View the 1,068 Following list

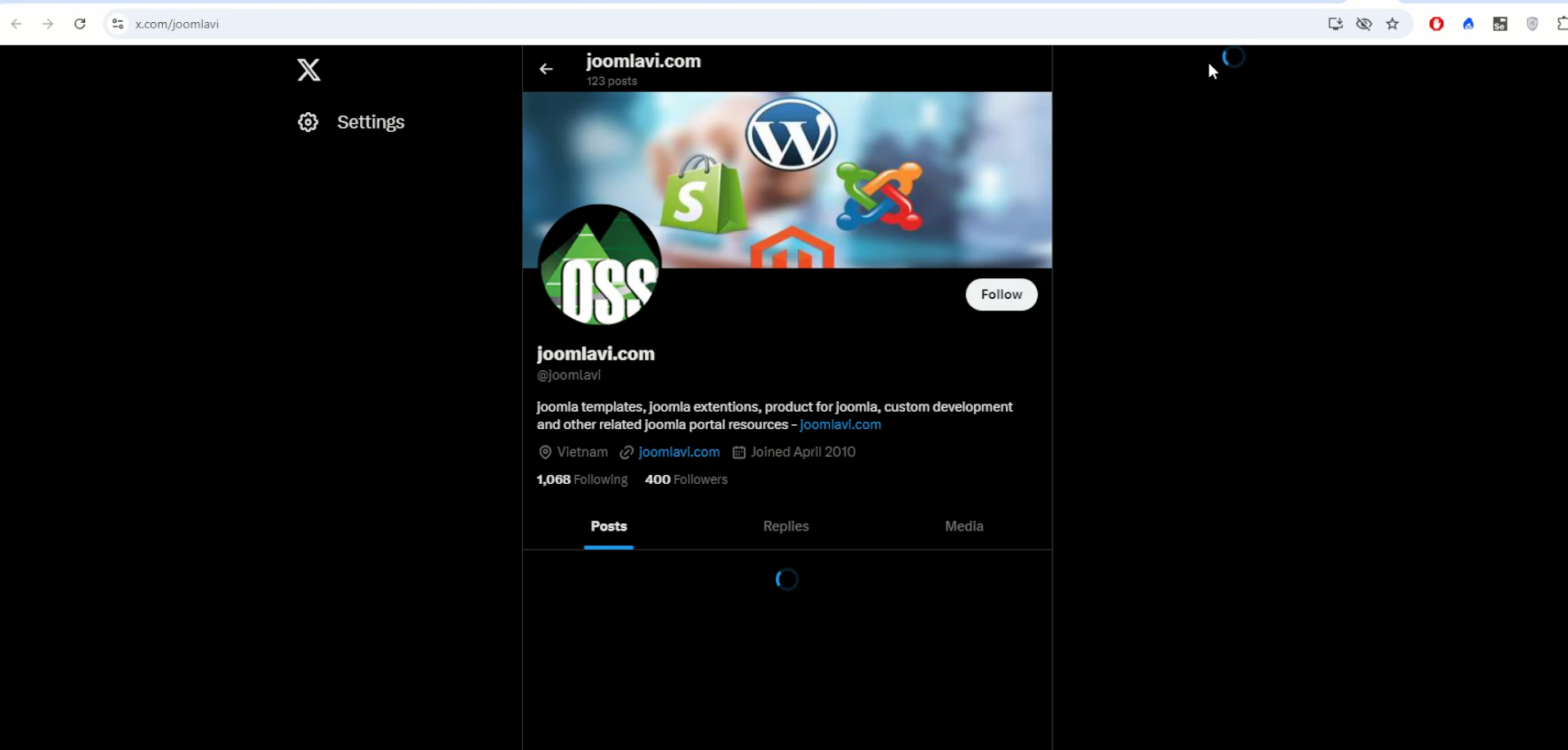(x=582, y=480)
